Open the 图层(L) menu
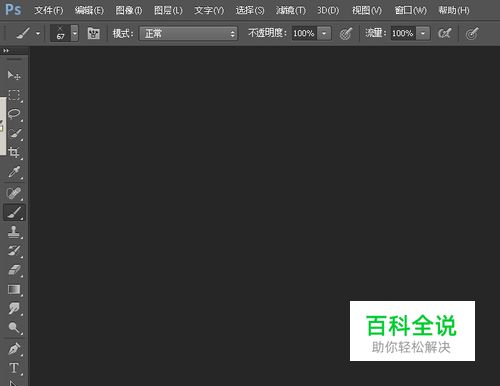Viewport: 500px width, 386px height. [x=168, y=10]
